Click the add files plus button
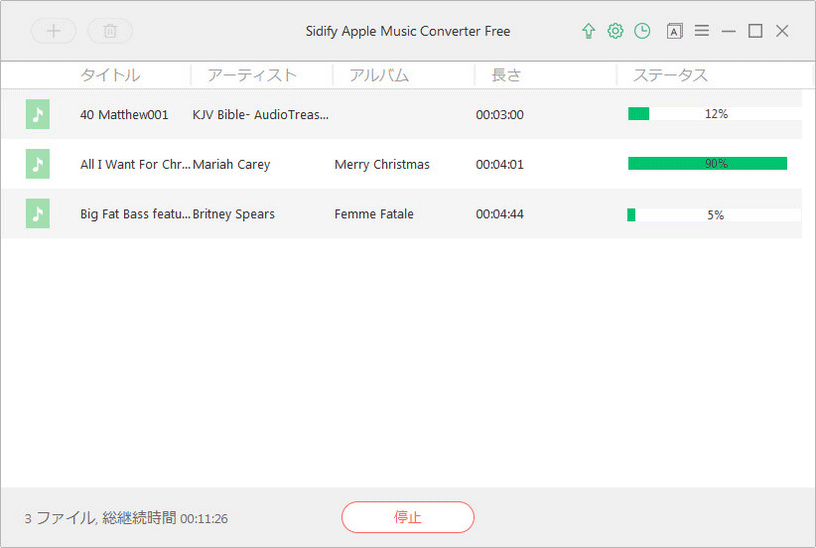 [54, 31]
